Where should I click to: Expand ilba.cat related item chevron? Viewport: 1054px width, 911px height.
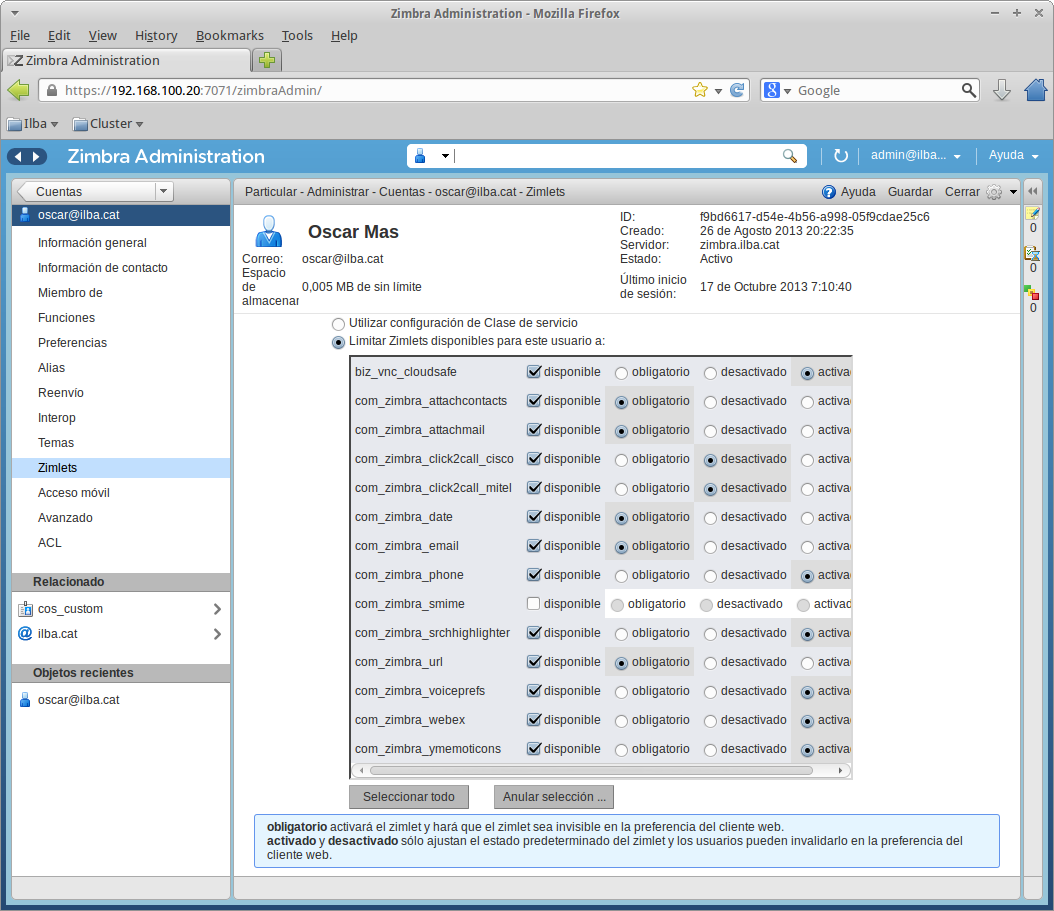[217, 634]
